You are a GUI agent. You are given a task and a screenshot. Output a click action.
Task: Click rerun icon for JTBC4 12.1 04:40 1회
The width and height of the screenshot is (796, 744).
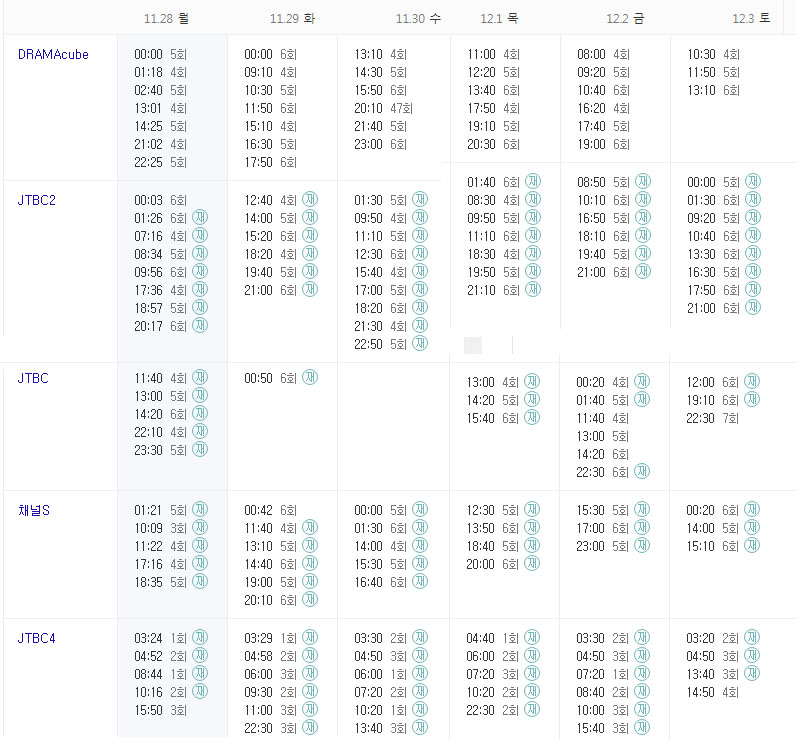pyautogui.click(x=532, y=637)
